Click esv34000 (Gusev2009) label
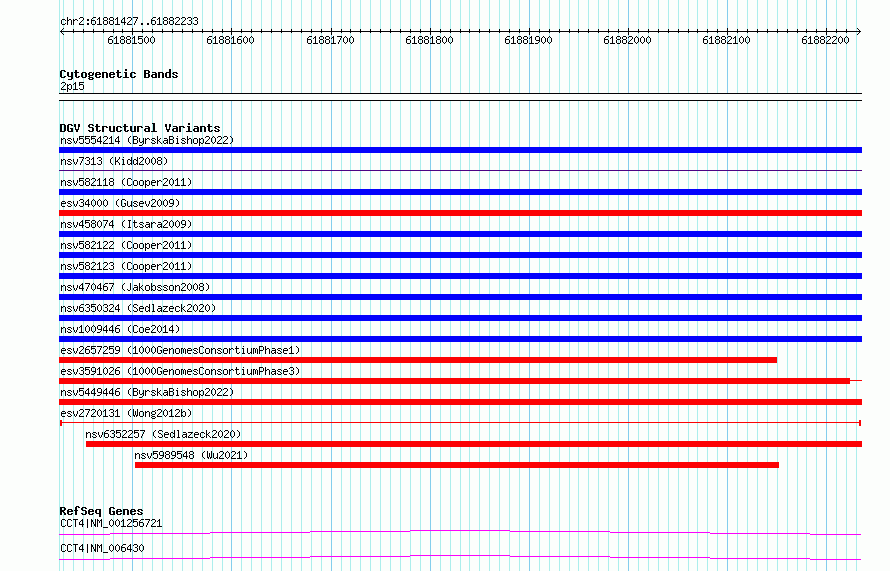The width and height of the screenshot is (890, 571). coord(120,203)
